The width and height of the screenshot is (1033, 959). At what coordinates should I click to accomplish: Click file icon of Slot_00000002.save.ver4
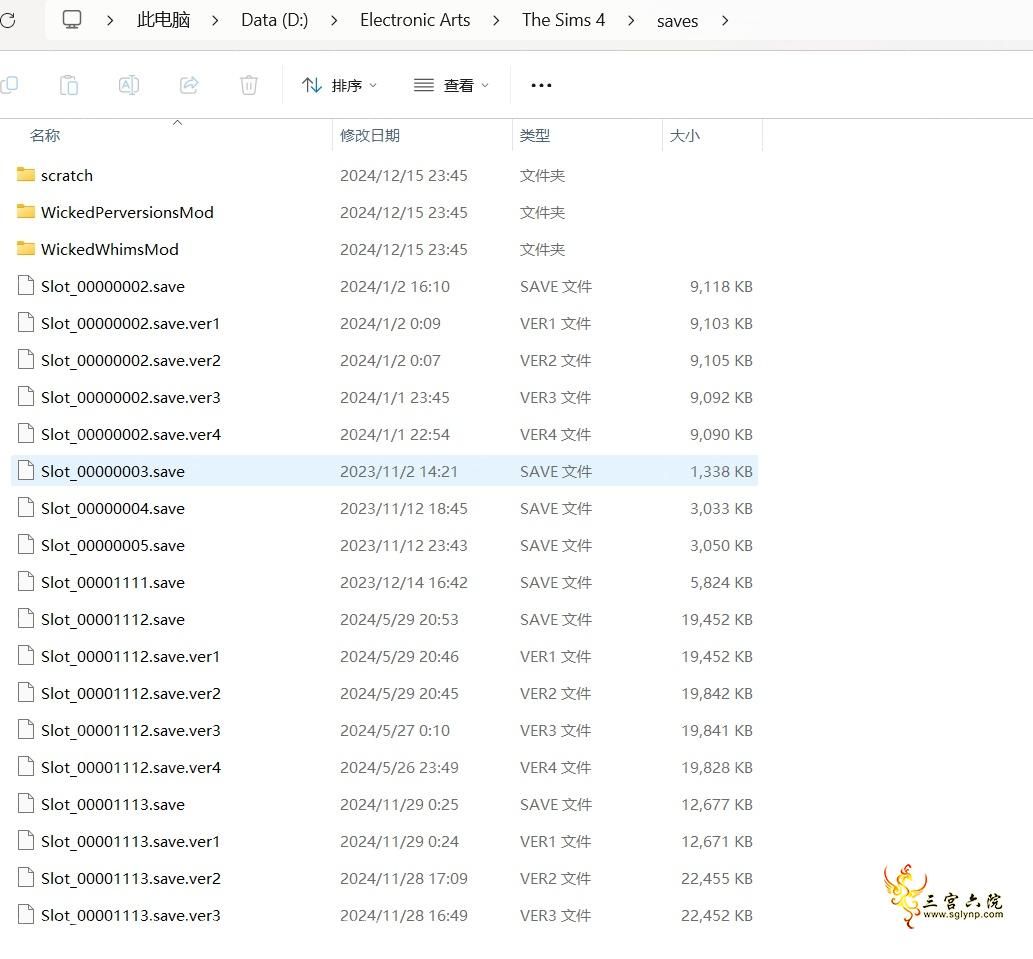26,433
